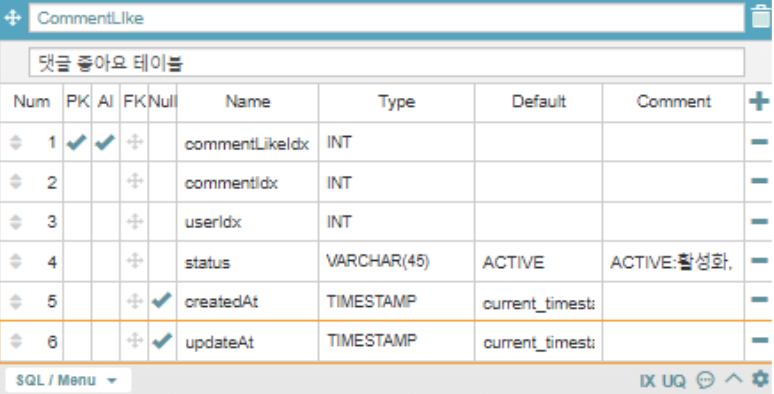Enable PK for userIdx row
Viewport: 774px width, 394px height.
click(77, 221)
